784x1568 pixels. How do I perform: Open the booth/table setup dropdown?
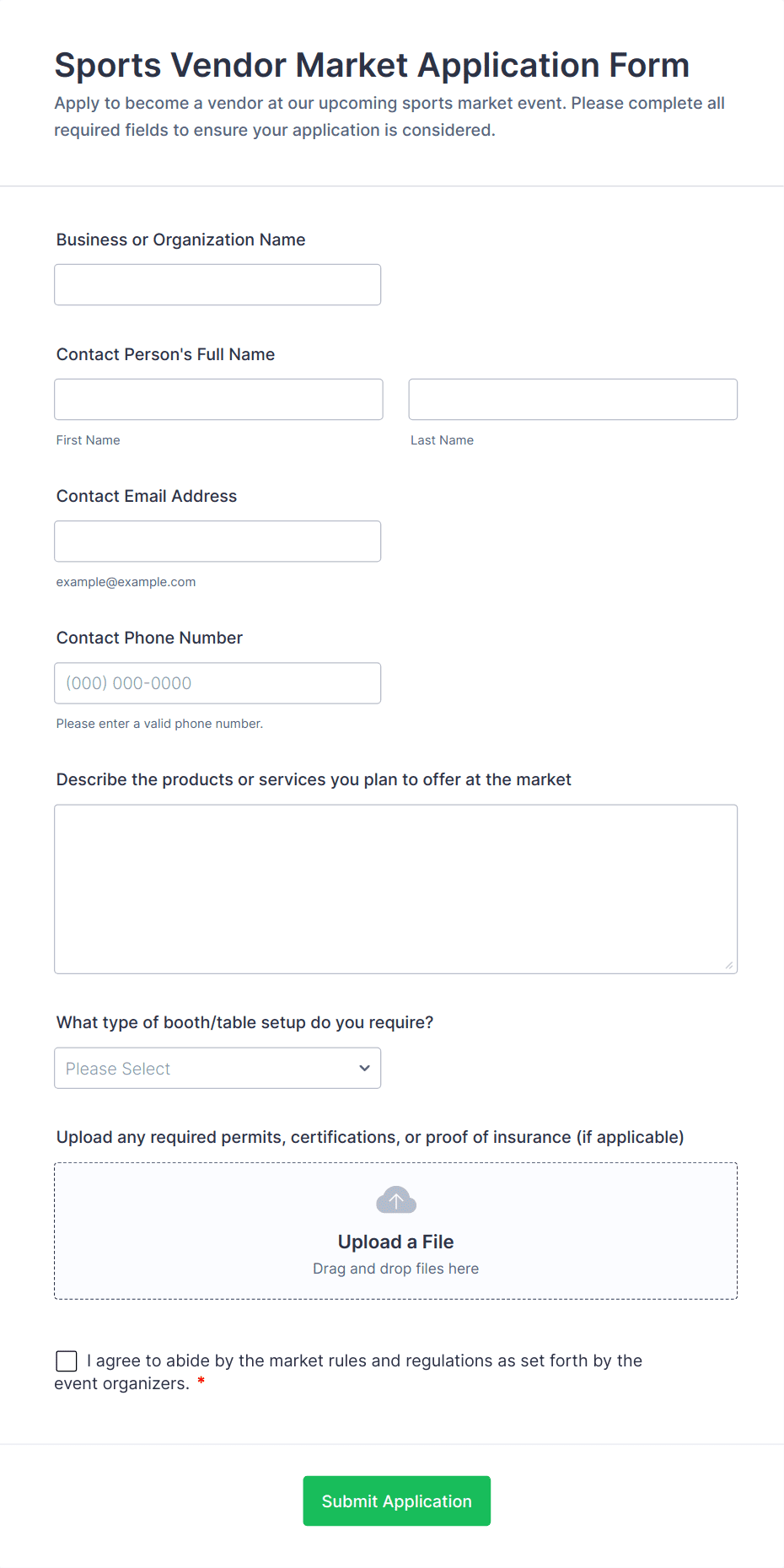(217, 1068)
